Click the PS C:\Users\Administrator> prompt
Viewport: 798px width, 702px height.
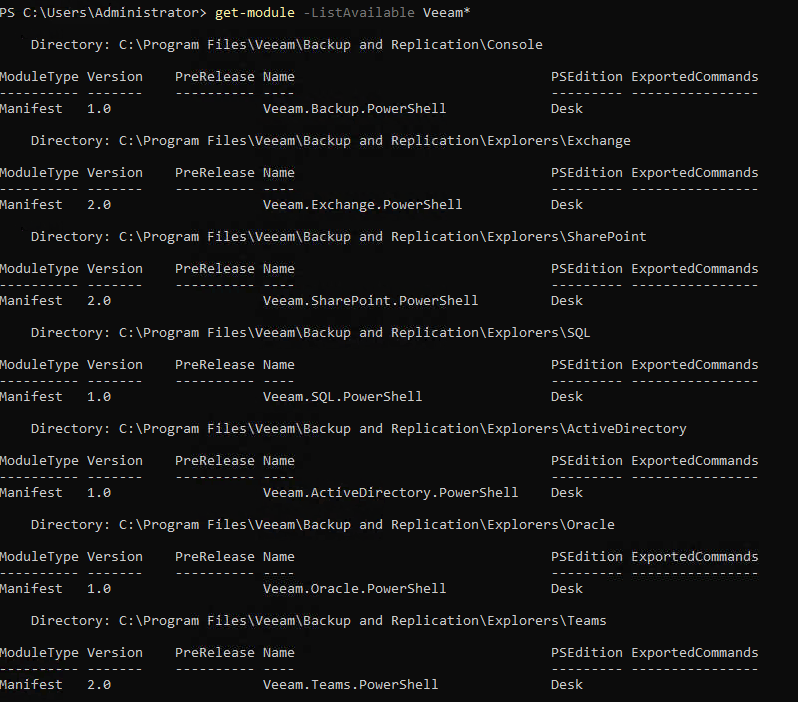pos(103,12)
